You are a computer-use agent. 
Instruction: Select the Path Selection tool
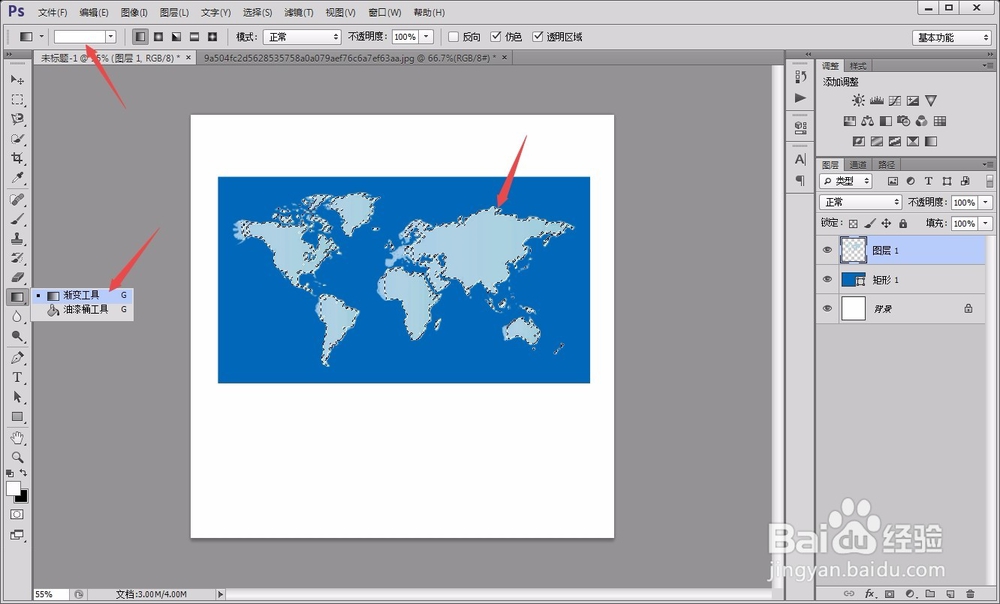[17, 397]
